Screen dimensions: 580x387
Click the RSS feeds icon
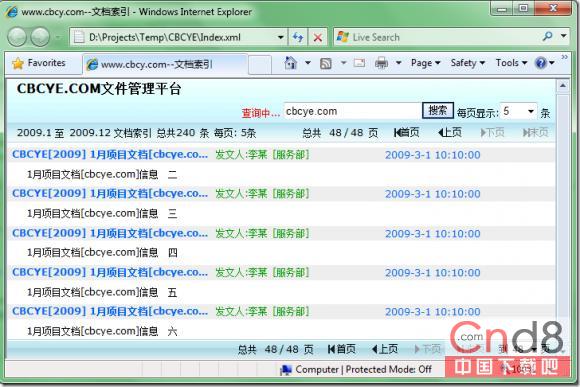(x=326, y=63)
